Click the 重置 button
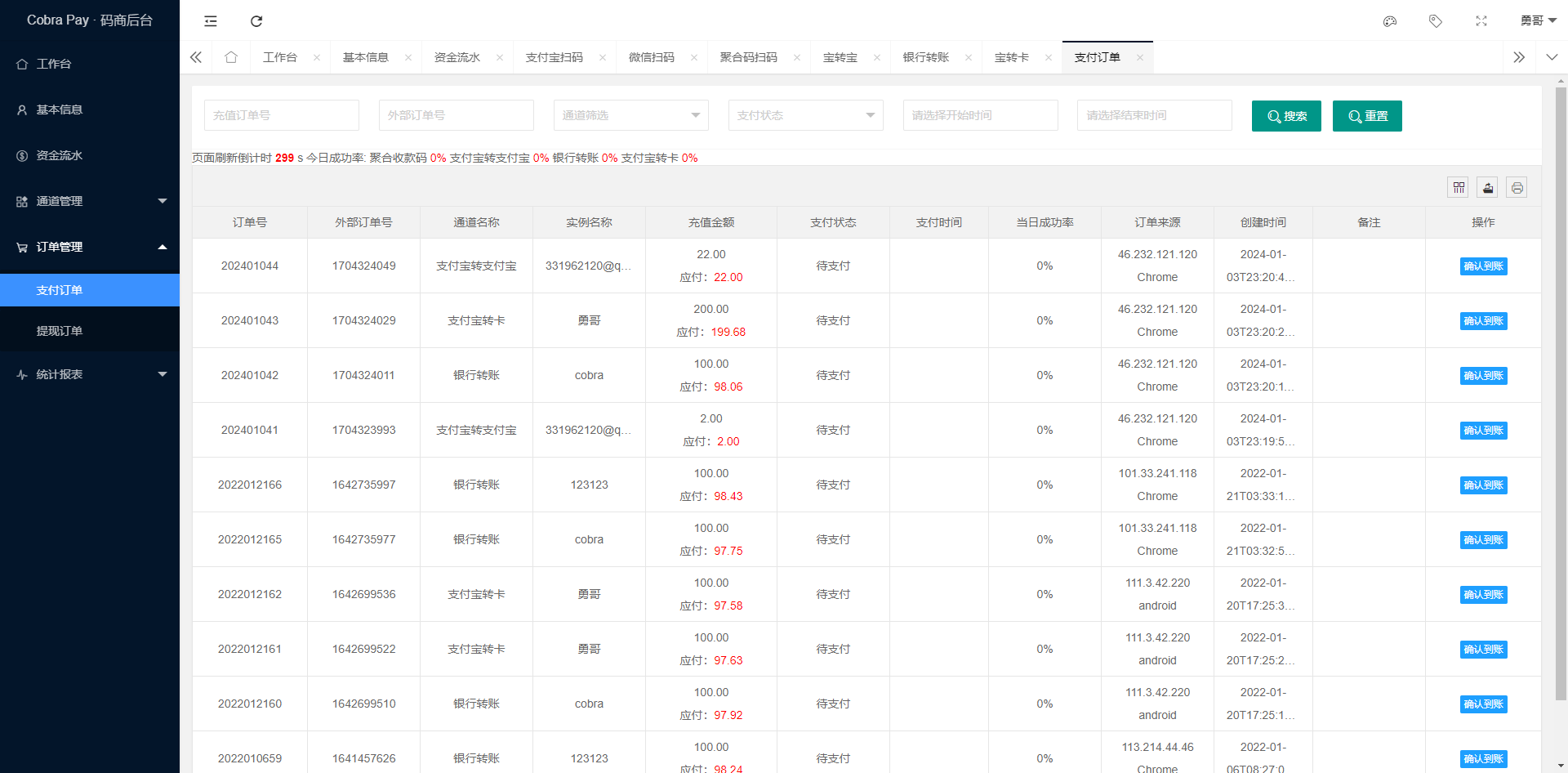 [1367, 116]
